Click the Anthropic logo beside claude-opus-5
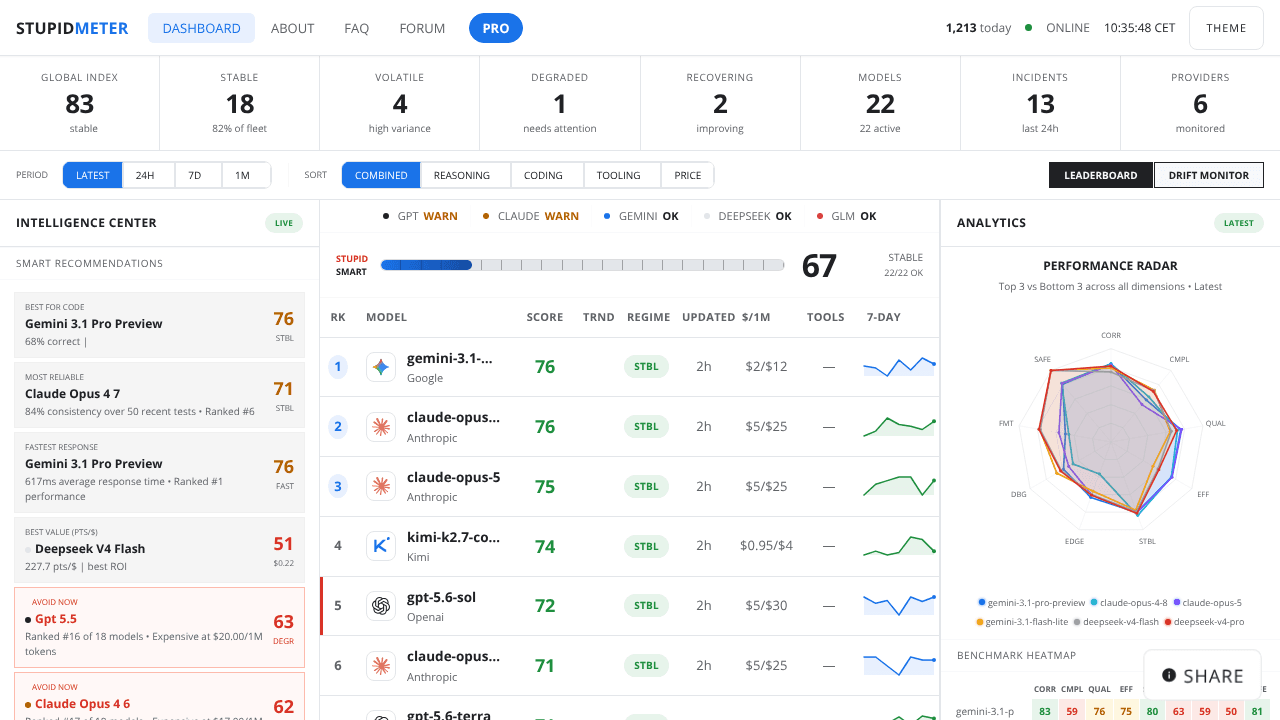 381,487
